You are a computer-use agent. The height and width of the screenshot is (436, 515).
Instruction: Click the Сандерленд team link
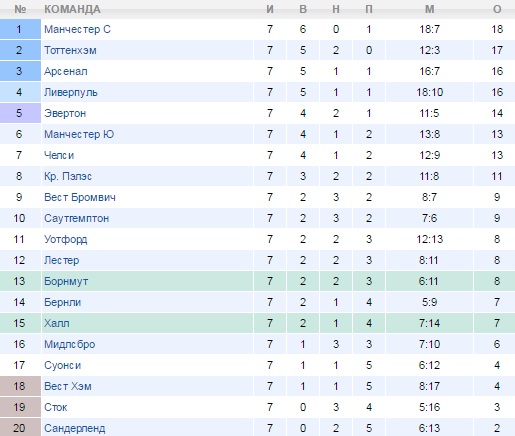(75, 429)
